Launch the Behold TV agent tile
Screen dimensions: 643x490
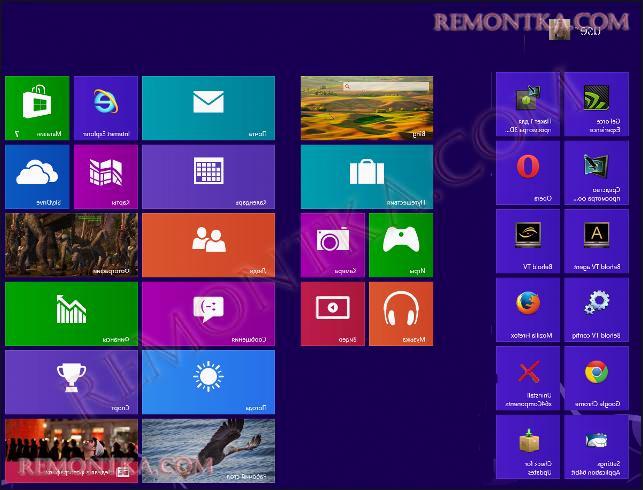[596, 241]
